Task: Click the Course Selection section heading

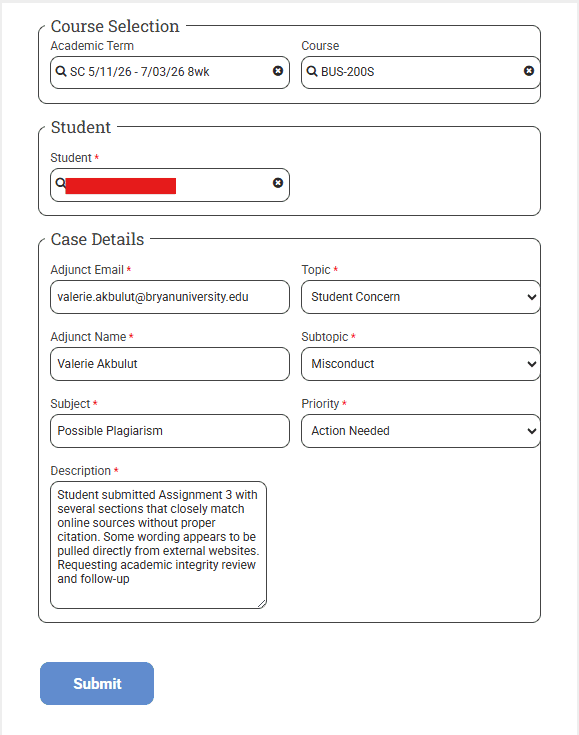Action: click(115, 26)
